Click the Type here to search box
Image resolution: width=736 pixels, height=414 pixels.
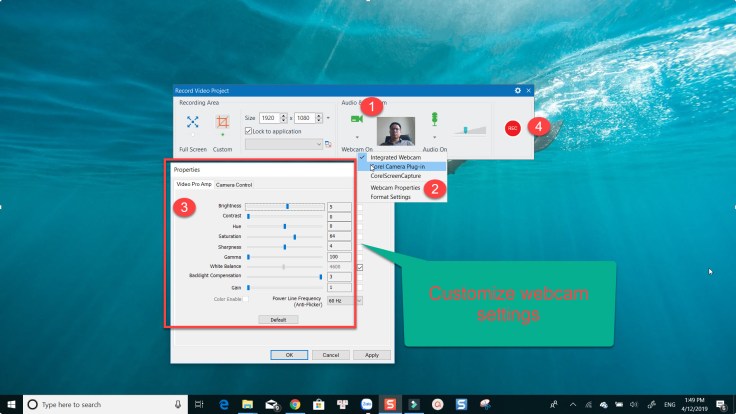point(105,404)
